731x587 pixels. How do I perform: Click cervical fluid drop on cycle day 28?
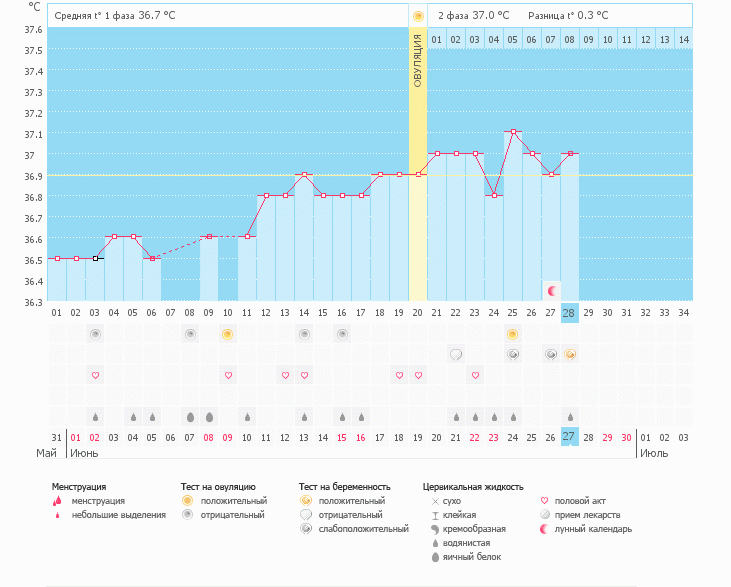pos(570,417)
